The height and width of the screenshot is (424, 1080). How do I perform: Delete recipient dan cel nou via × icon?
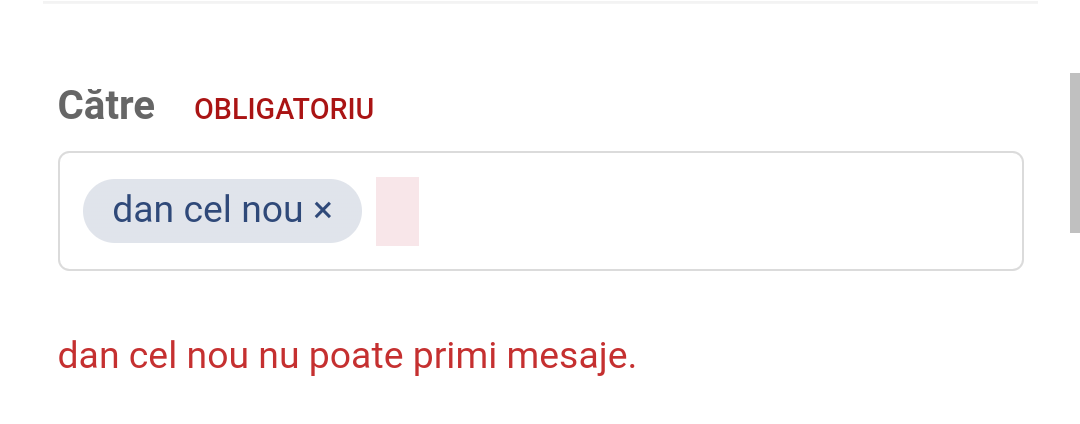point(322,211)
